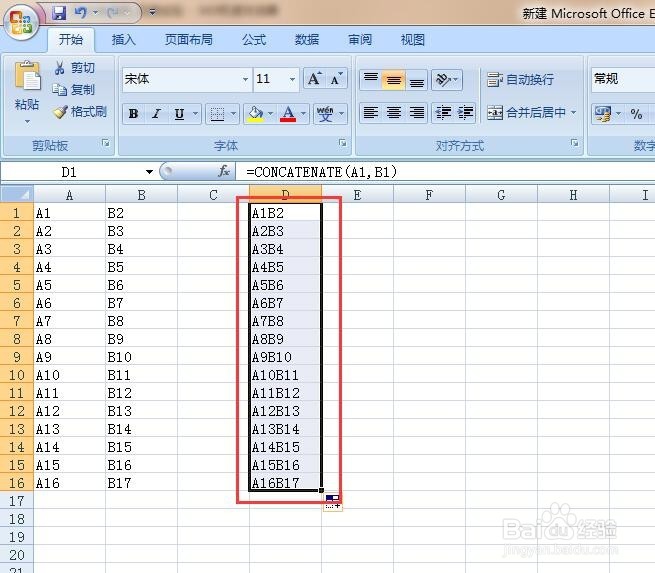This screenshot has height=573, width=655.
Task: Increase cell indent
Action: pyautogui.click(x=465, y=113)
